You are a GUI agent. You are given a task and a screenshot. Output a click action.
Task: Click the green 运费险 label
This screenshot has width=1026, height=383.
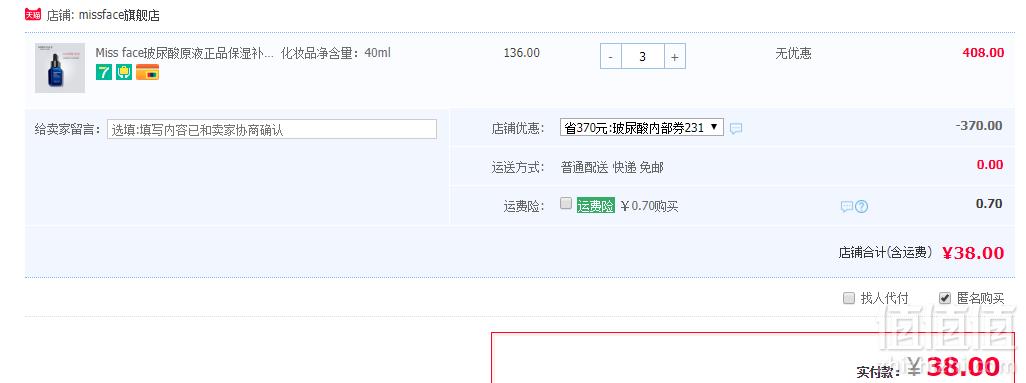595,206
